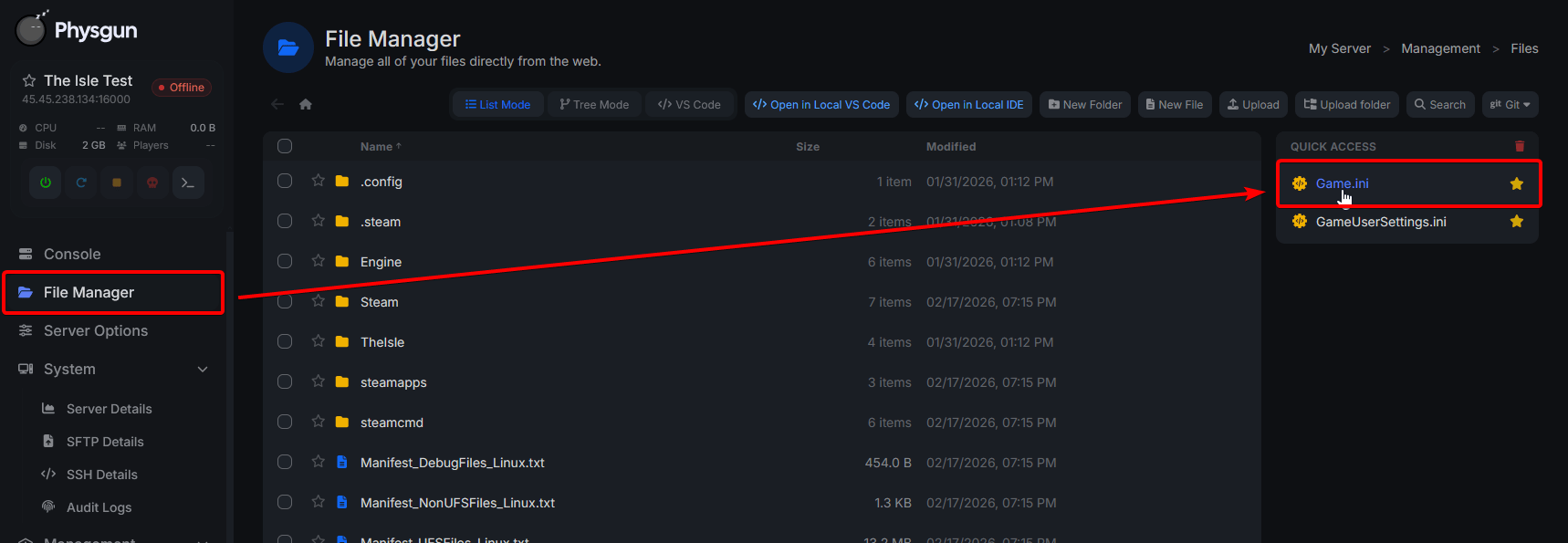This screenshot has width=1568, height=543.
Task: Click the New Folder button
Action: tap(1085, 105)
